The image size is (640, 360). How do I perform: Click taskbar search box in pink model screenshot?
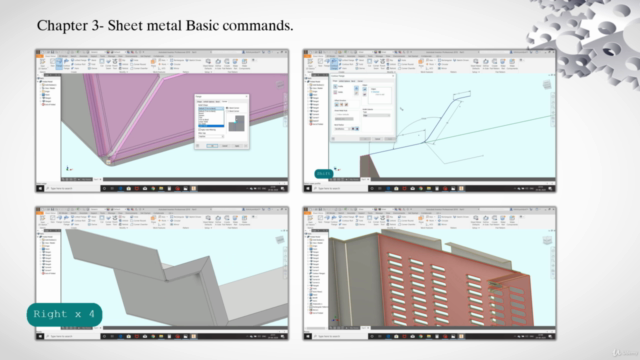(x=73, y=189)
